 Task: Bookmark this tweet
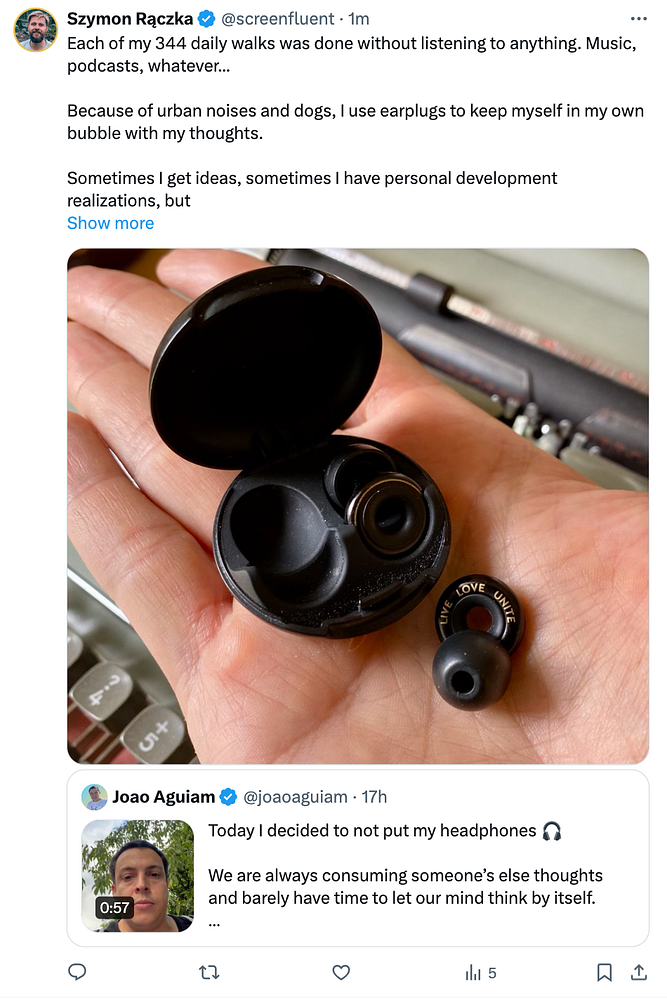coord(604,972)
